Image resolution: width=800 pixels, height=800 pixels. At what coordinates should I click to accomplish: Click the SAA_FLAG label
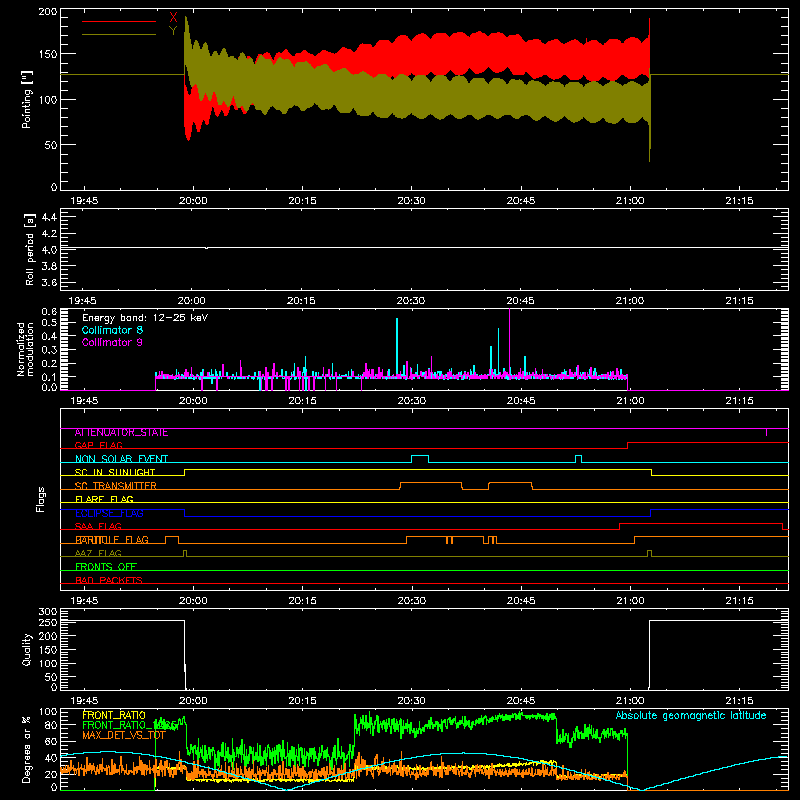[98, 526]
